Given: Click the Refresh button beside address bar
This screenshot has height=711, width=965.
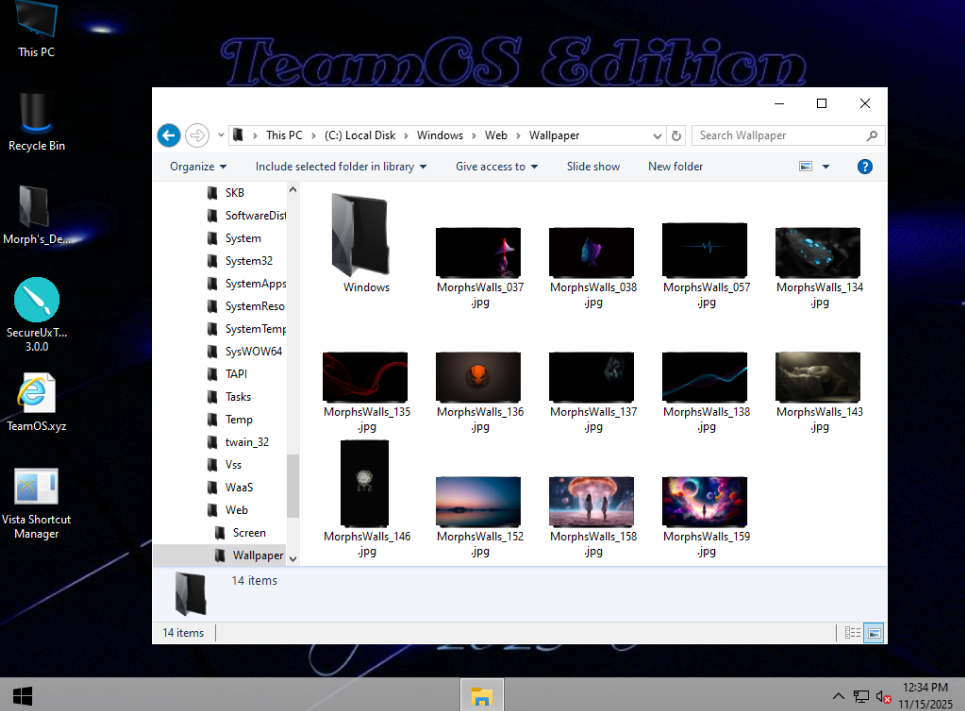Looking at the screenshot, I should [677, 136].
